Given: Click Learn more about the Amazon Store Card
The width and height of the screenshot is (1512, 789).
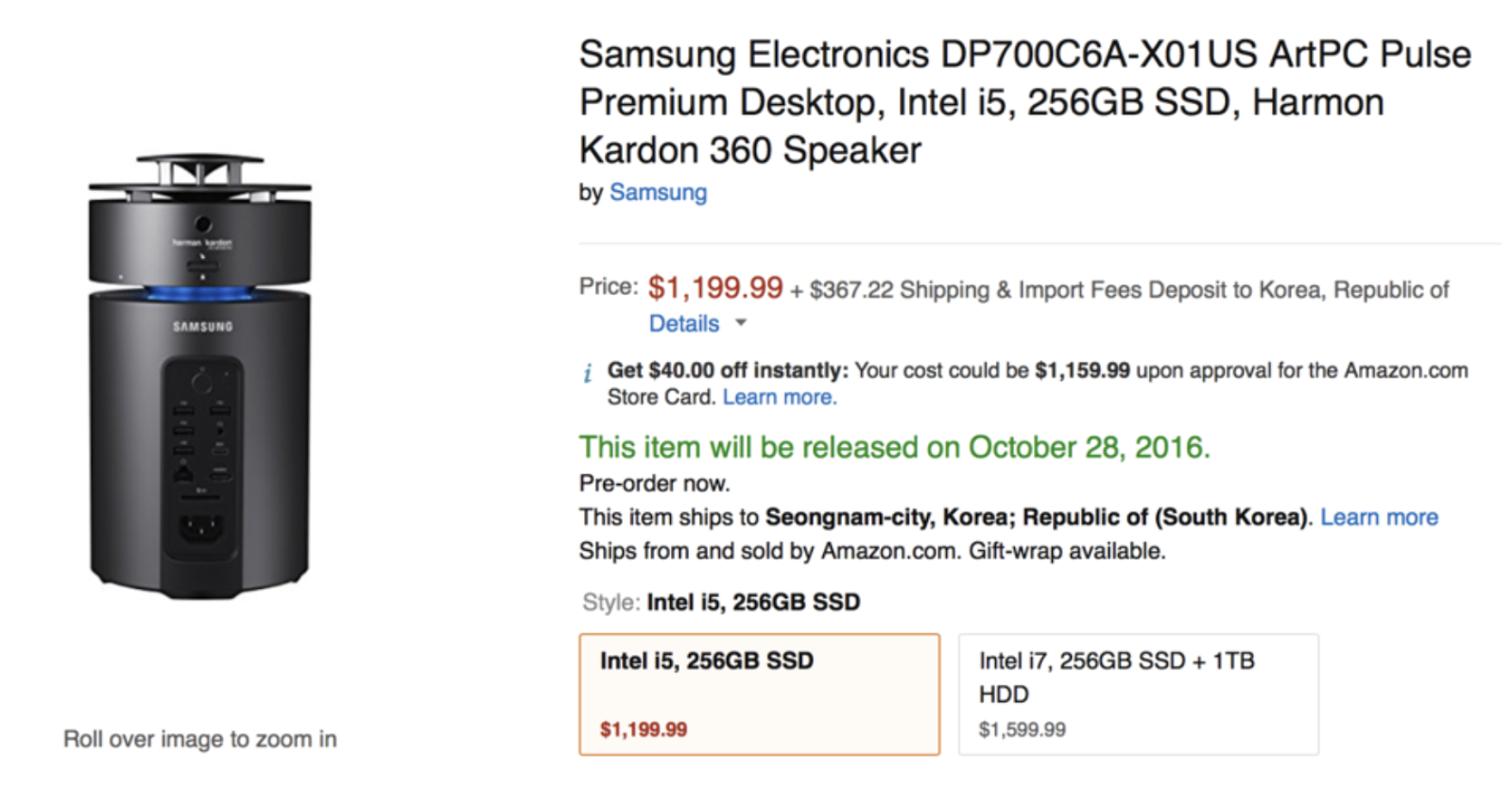Looking at the screenshot, I should (780, 398).
